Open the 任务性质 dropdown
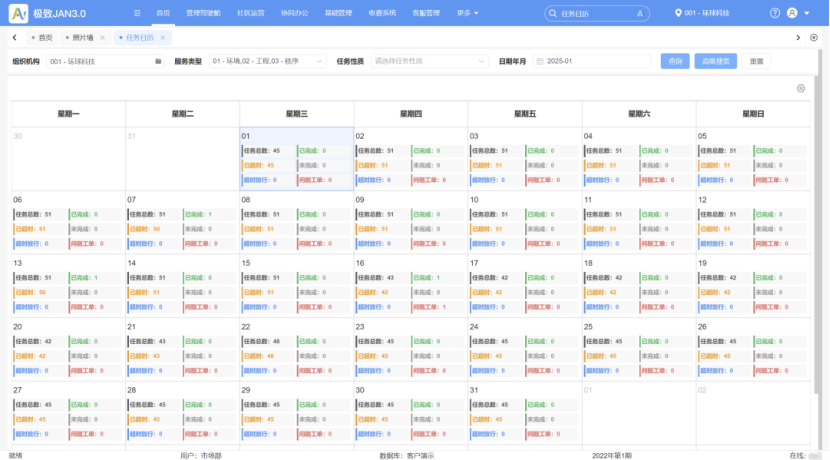Image resolution: width=830 pixels, height=460 pixels. coord(434,61)
